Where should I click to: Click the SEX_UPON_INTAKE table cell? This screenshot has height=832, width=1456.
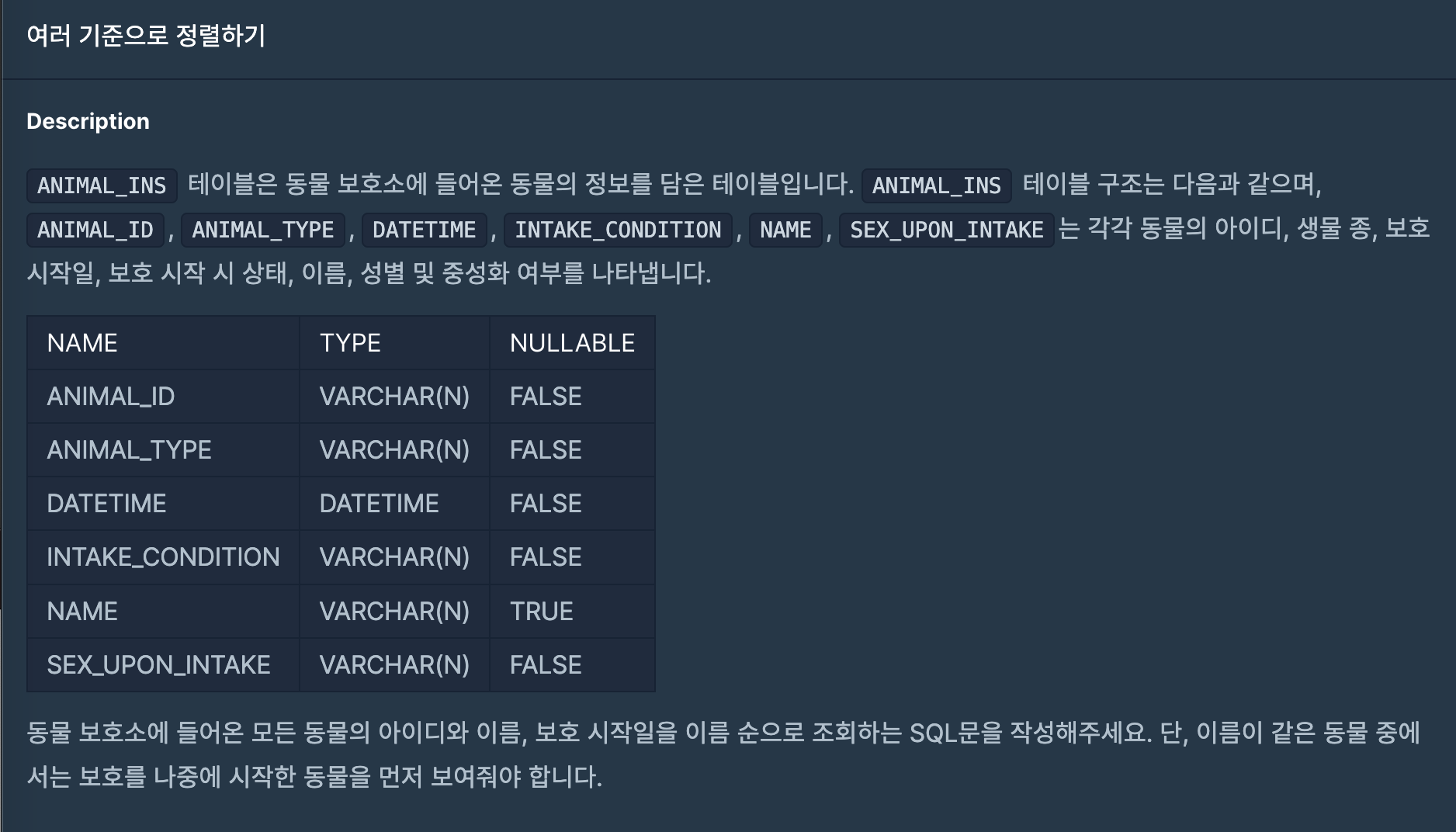point(158,665)
